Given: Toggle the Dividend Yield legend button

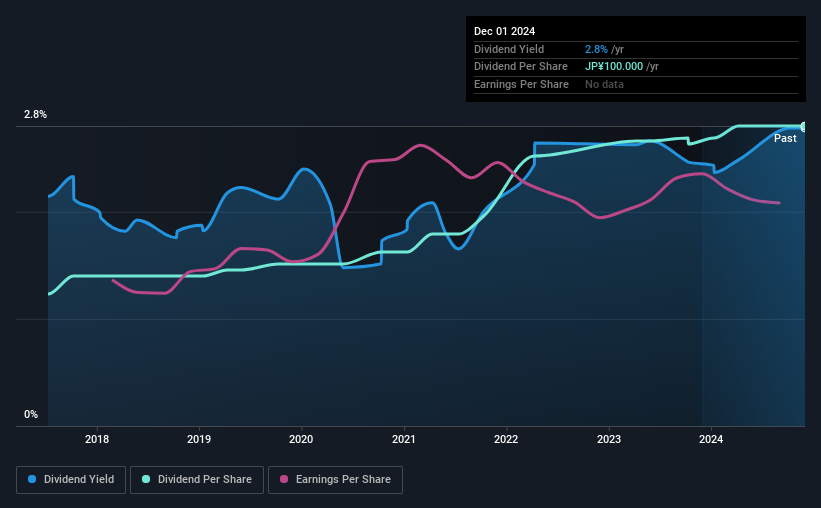Looking at the screenshot, I should (71, 480).
